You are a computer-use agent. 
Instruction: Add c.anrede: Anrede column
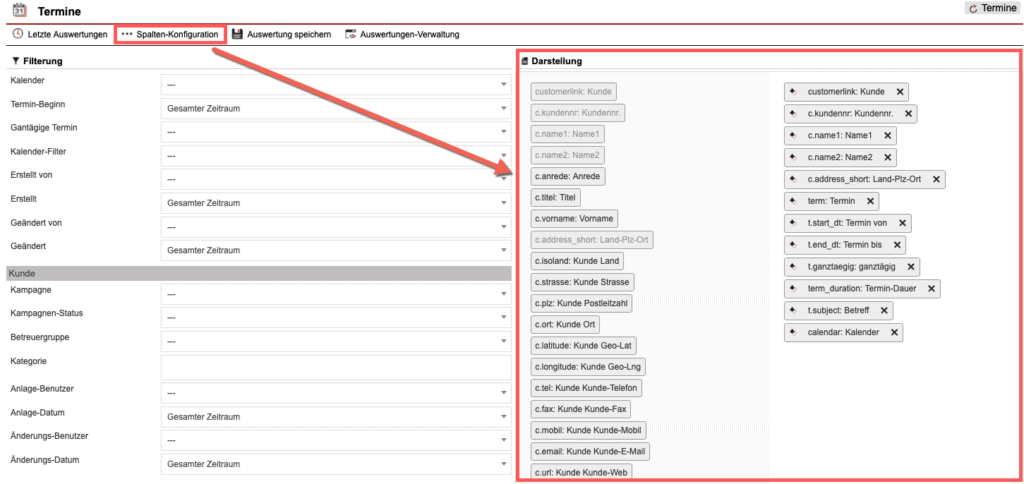[567, 175]
